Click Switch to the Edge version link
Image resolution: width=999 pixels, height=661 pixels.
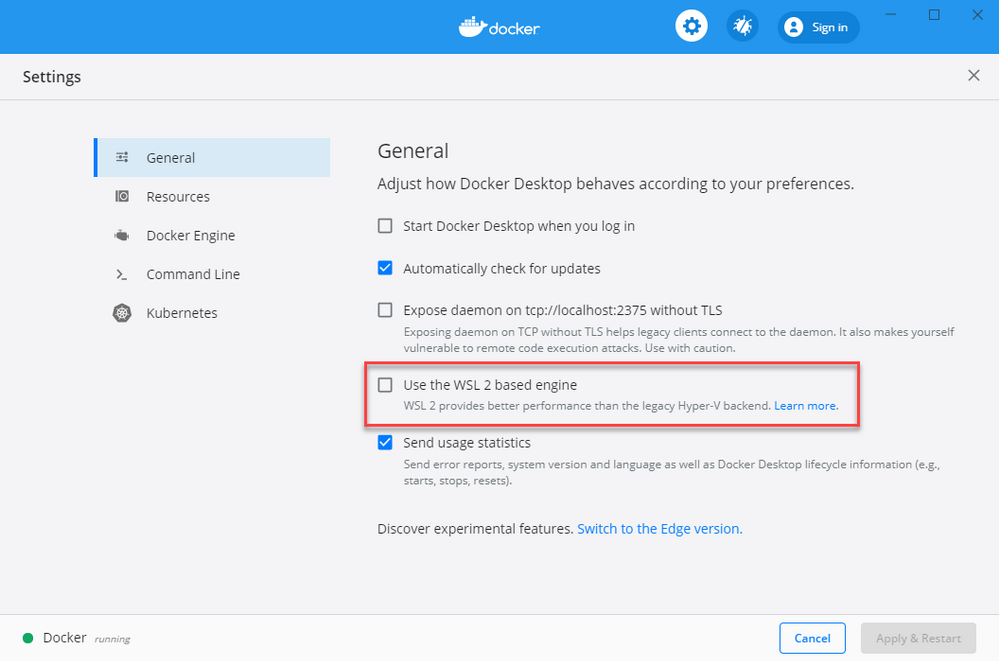click(x=660, y=528)
